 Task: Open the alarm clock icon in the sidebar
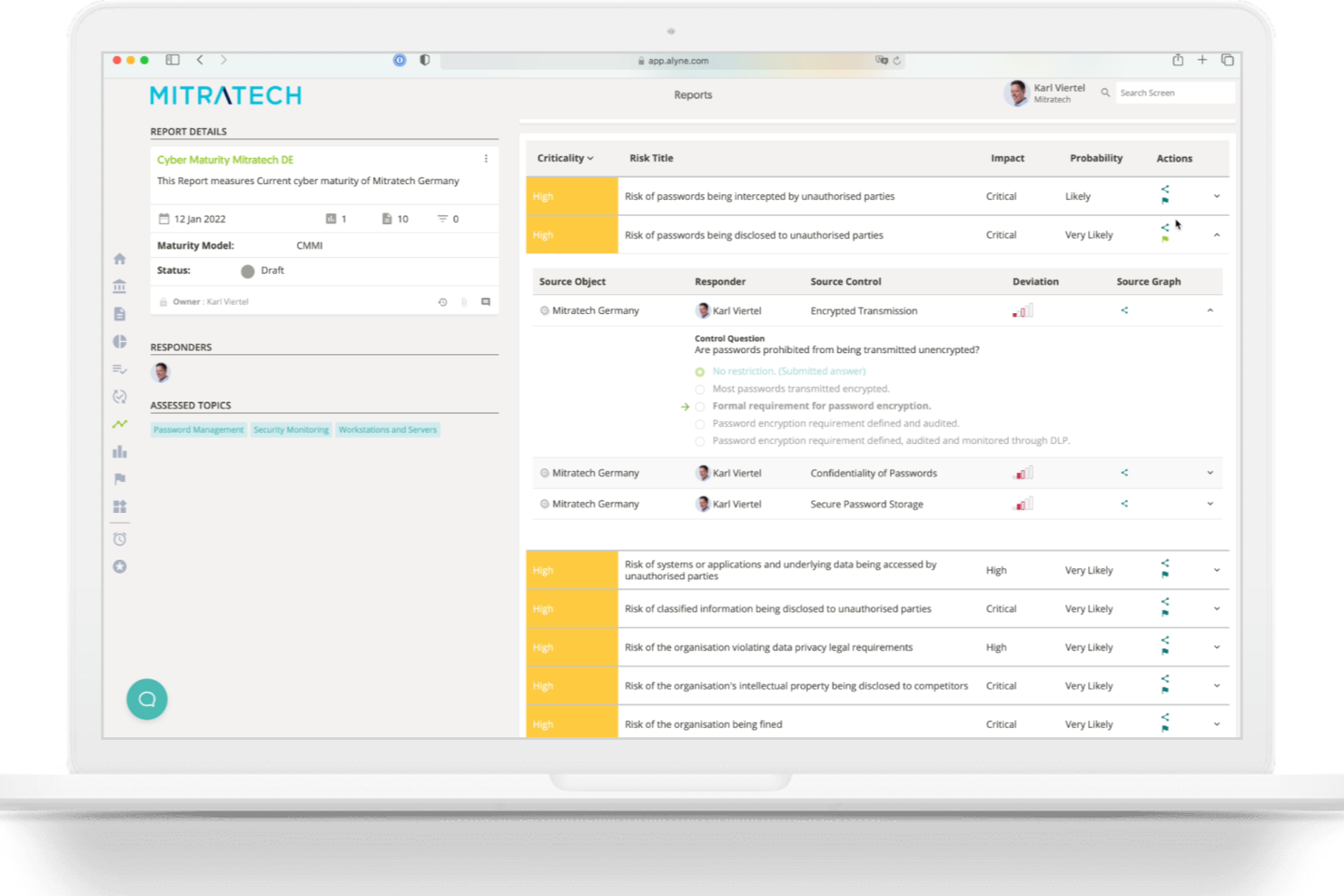pyautogui.click(x=119, y=538)
